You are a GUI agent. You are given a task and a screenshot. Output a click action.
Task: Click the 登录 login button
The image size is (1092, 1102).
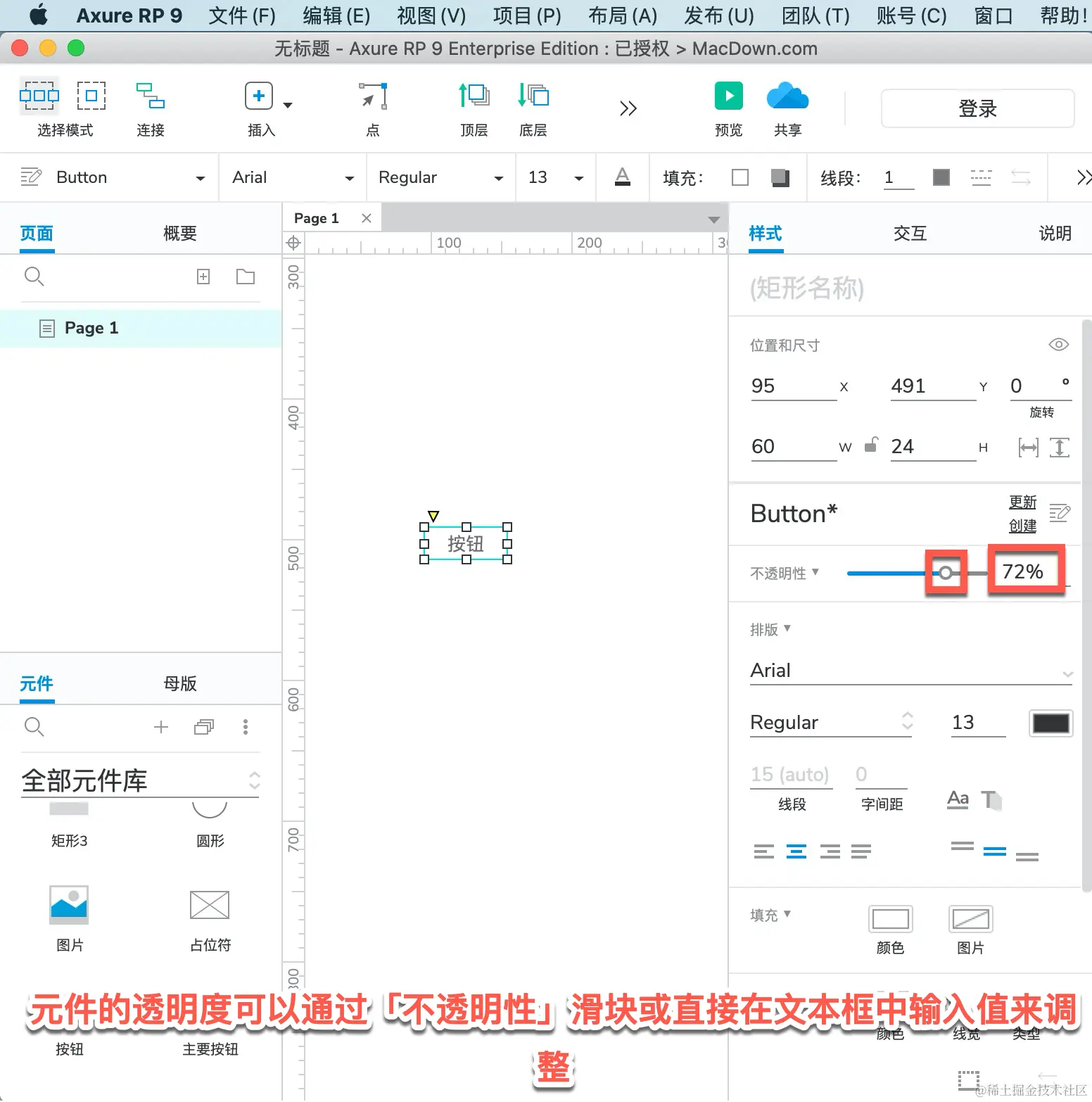(x=977, y=108)
